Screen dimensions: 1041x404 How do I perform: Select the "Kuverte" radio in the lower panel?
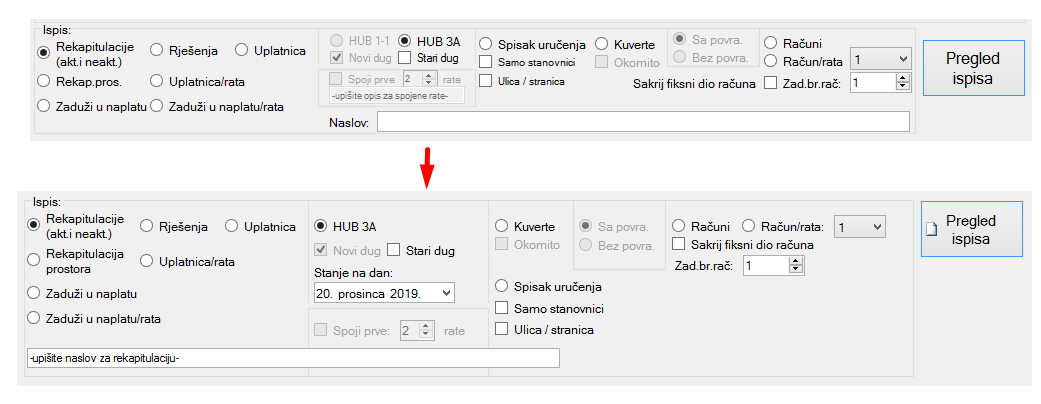point(503,226)
